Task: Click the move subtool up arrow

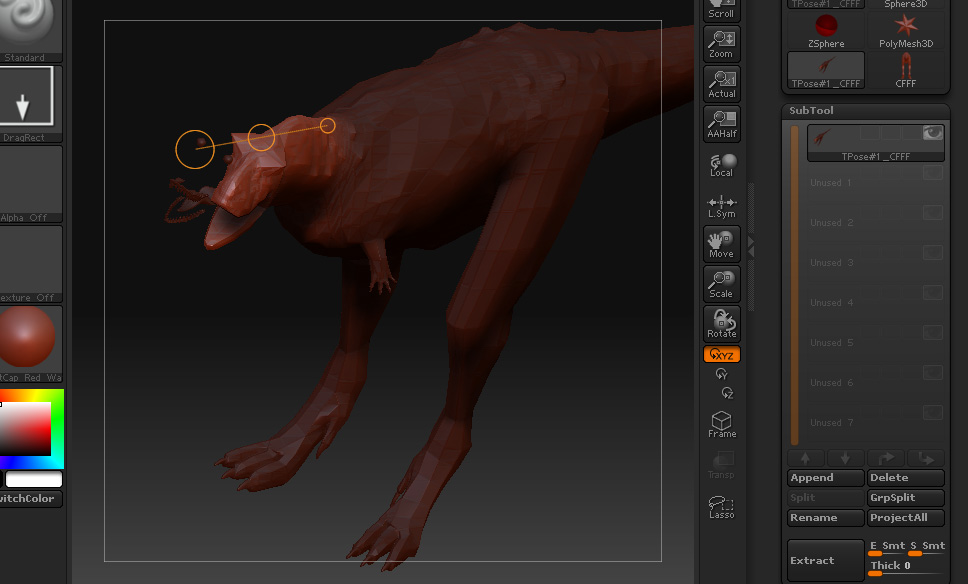Action: (x=885, y=458)
